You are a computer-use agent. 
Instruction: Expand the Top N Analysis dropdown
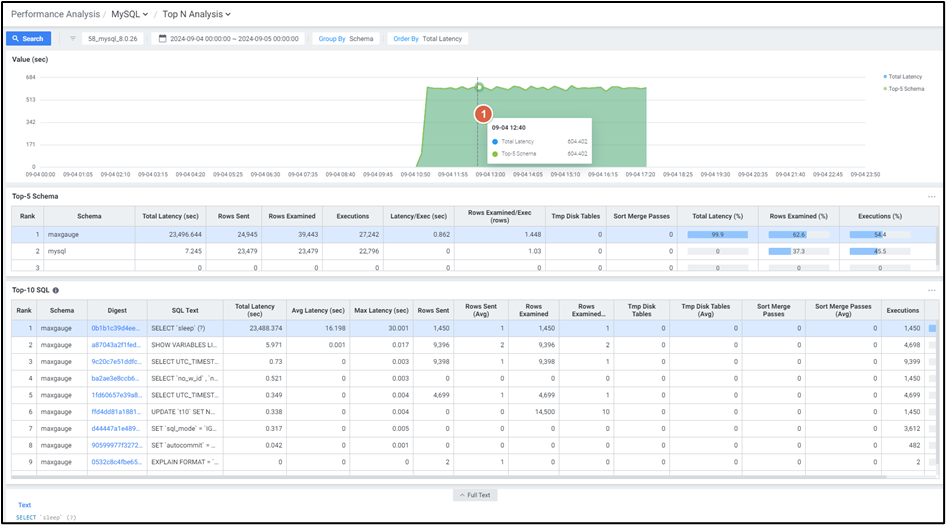click(x=197, y=15)
